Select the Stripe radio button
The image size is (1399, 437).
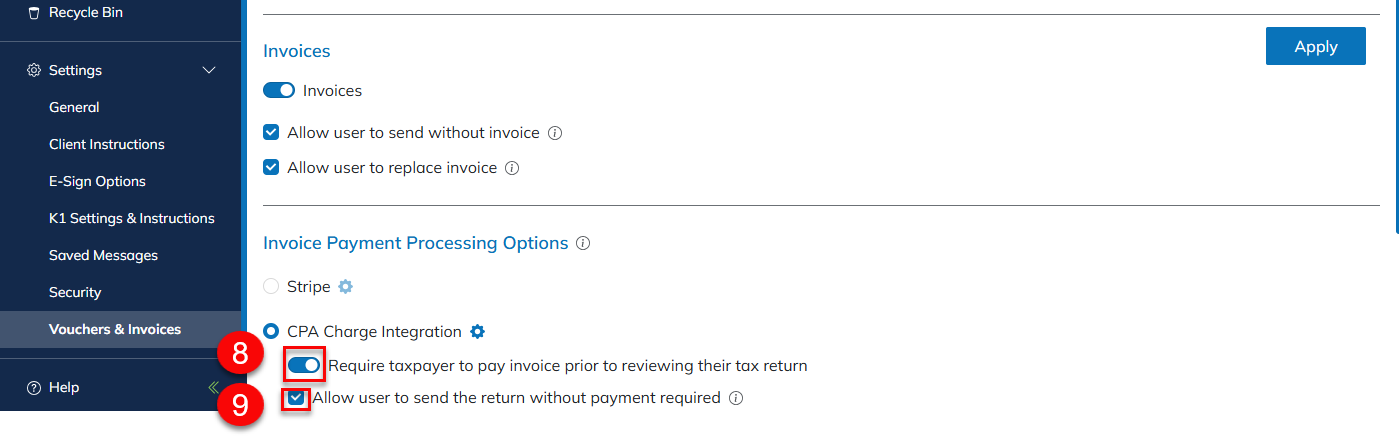(271, 287)
